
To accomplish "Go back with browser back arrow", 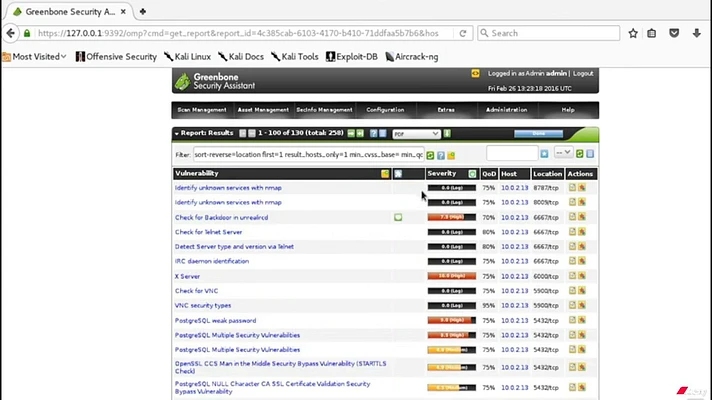I will pos(10,33).
